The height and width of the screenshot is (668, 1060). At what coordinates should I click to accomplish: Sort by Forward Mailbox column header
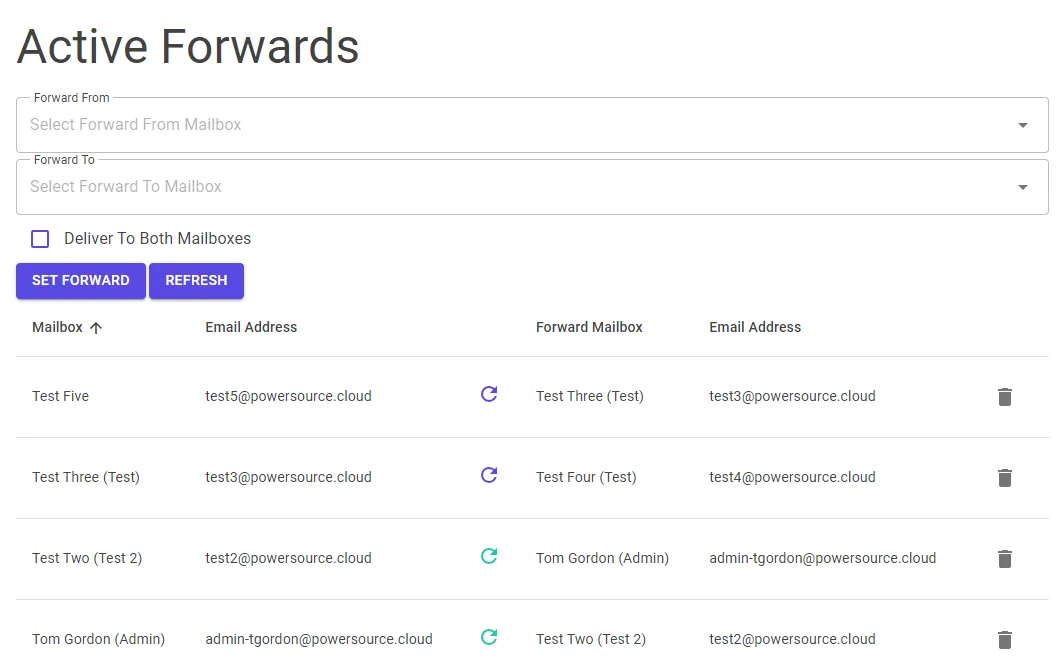click(x=589, y=327)
